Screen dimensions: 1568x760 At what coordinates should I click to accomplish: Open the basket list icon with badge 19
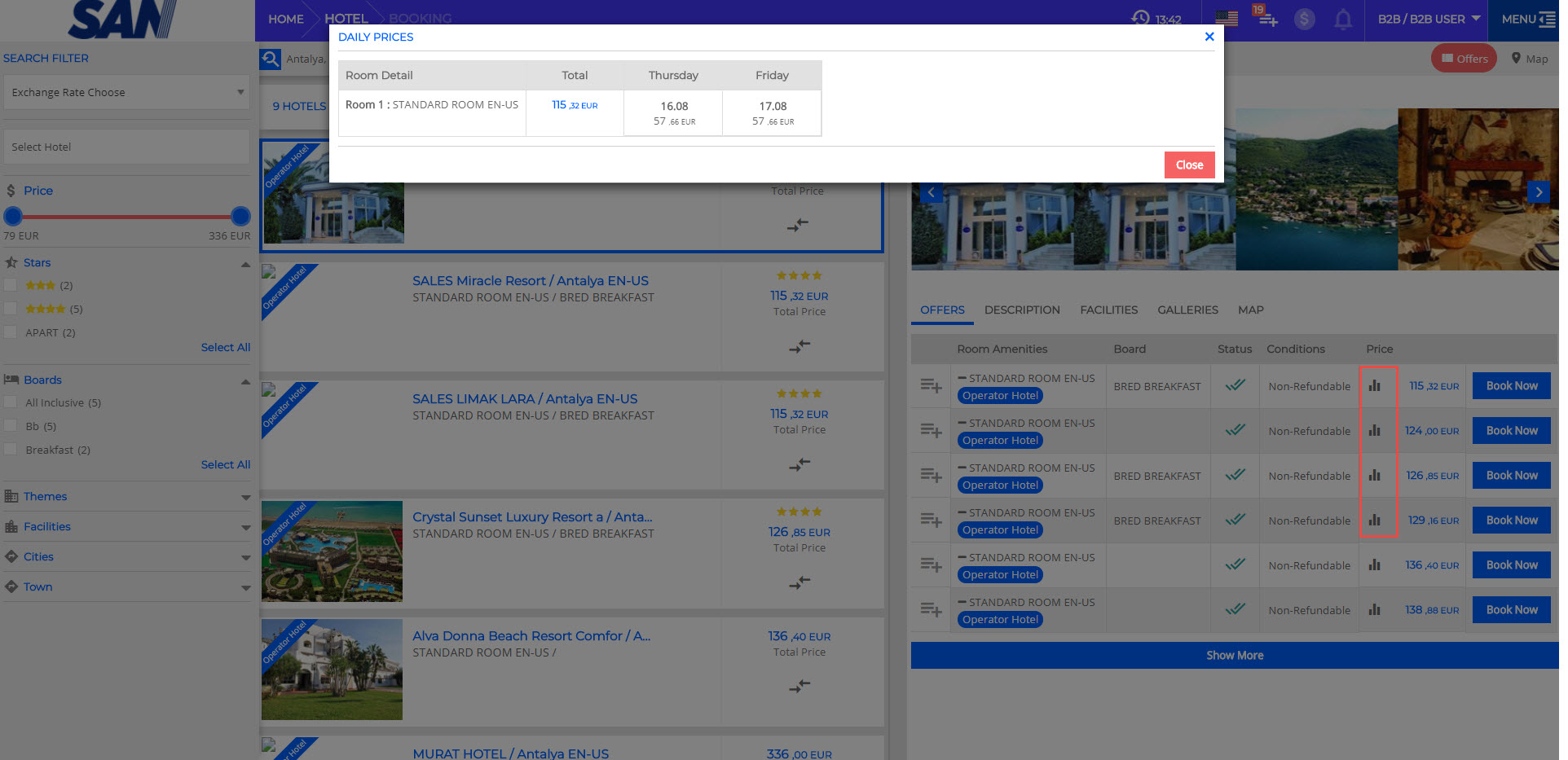[1267, 18]
